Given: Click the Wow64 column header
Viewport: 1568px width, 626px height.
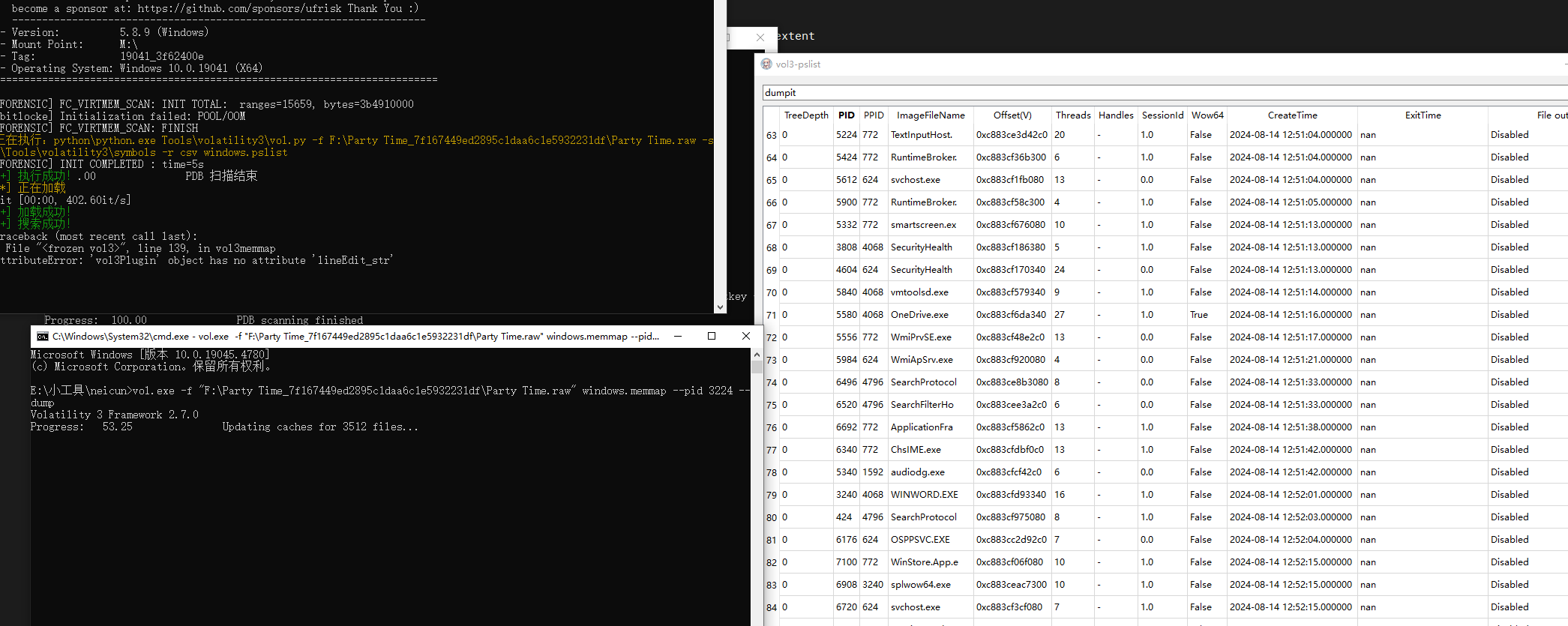Looking at the screenshot, I should click(1207, 115).
